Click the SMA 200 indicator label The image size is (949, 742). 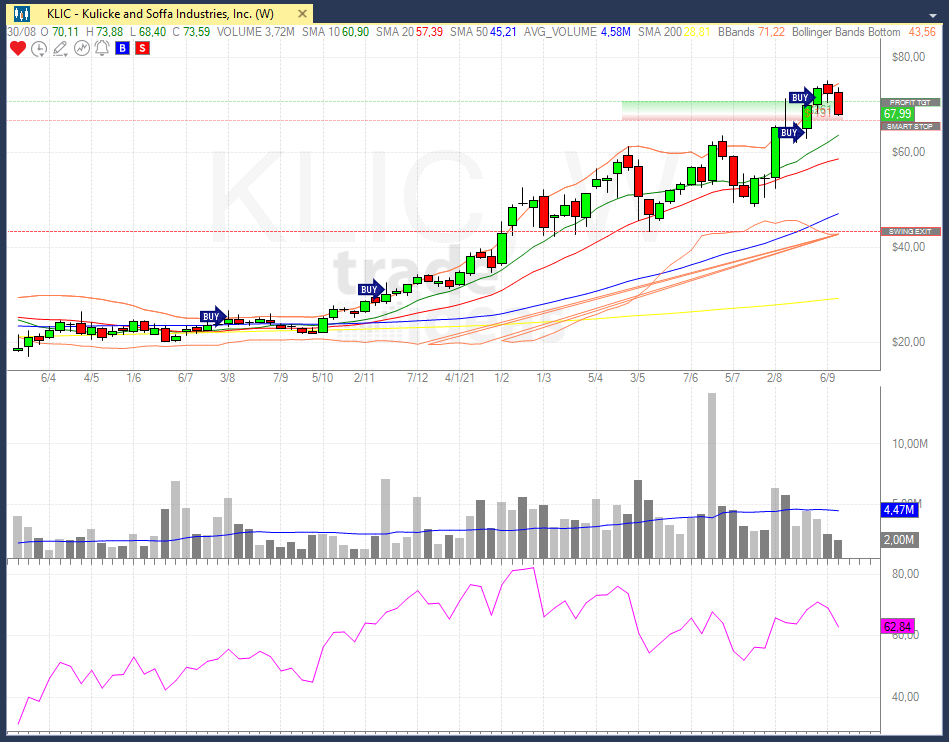(x=660, y=31)
